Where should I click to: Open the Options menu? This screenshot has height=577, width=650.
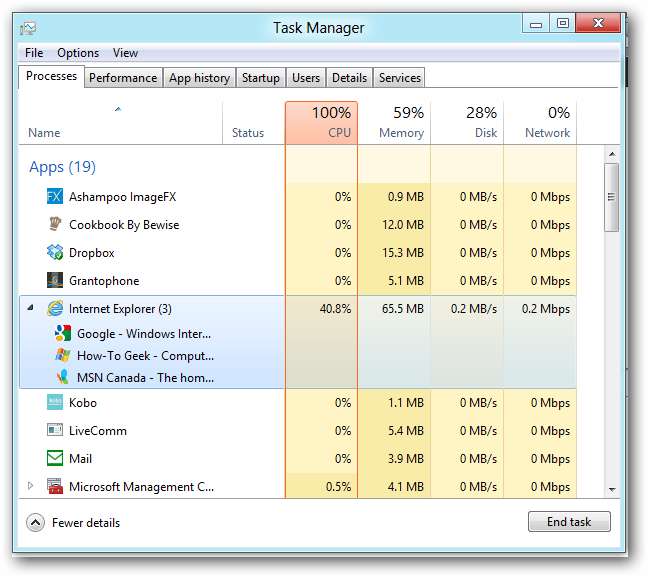(x=78, y=53)
